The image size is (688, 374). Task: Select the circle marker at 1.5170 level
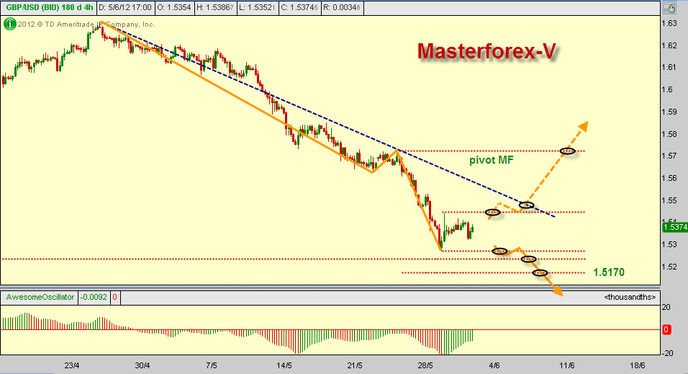coord(540,273)
